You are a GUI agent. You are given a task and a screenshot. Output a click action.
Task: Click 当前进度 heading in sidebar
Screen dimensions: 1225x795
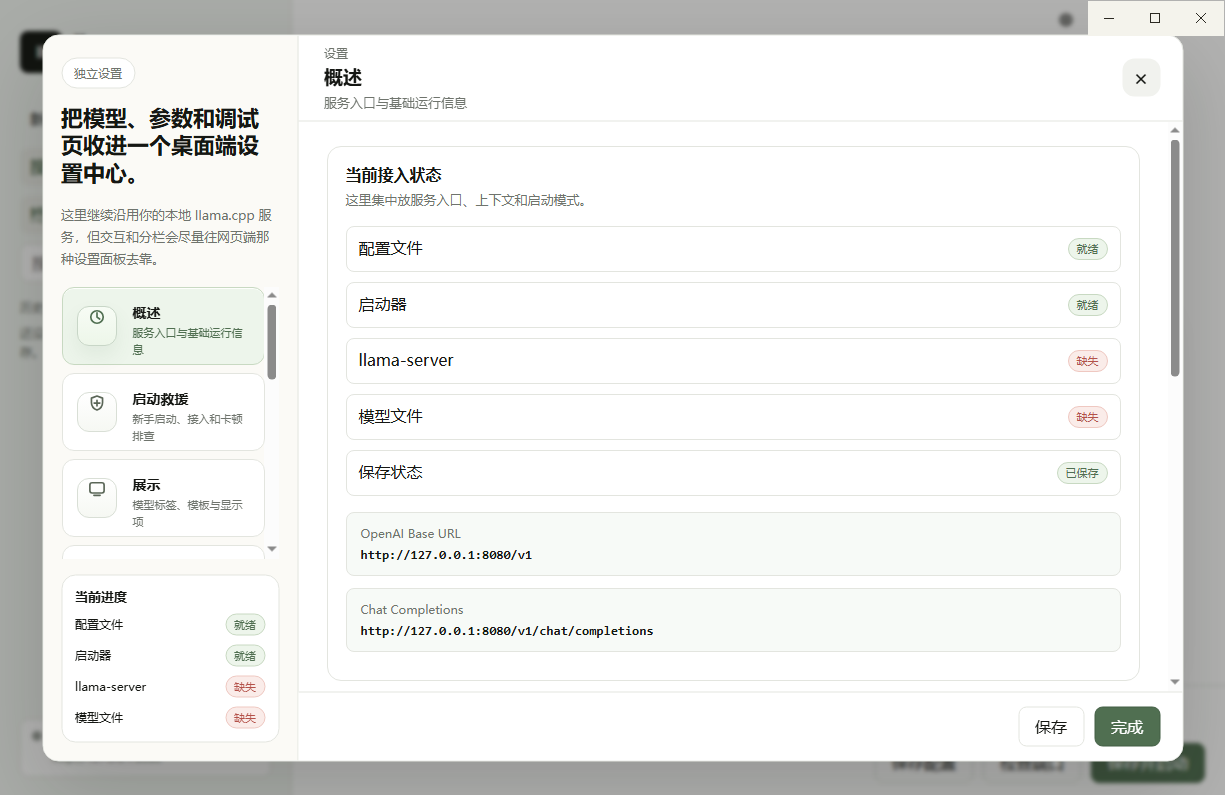point(101,597)
